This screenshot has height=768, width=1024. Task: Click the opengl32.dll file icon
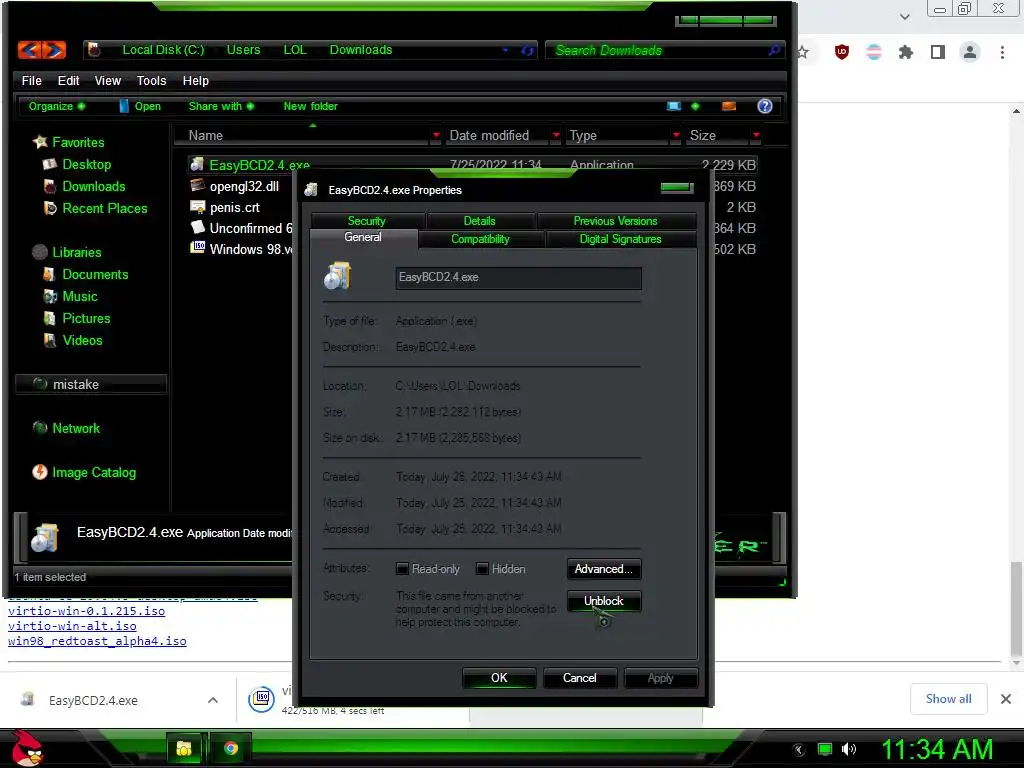coord(197,185)
